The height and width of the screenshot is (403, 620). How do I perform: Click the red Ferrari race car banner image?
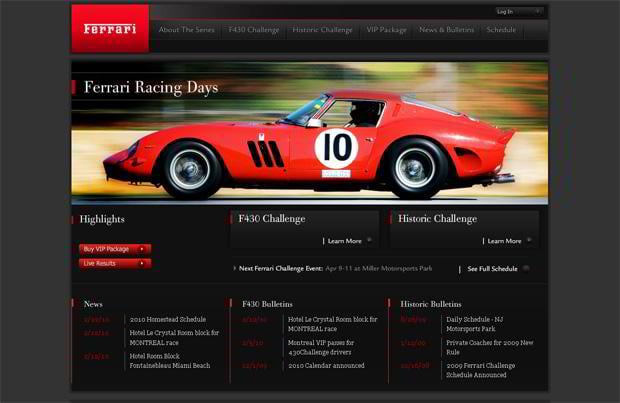(x=310, y=140)
